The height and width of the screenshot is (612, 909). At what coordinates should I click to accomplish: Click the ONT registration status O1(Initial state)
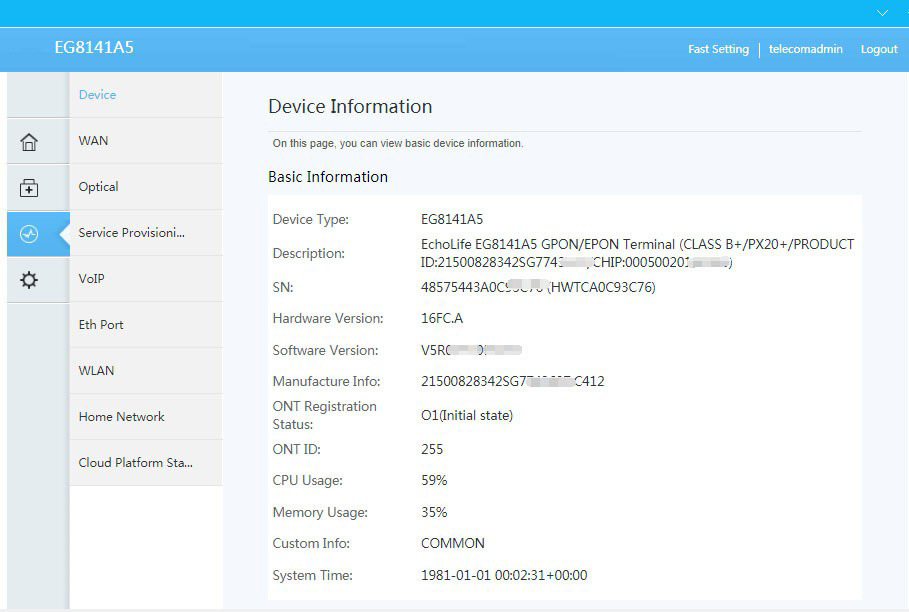point(467,416)
